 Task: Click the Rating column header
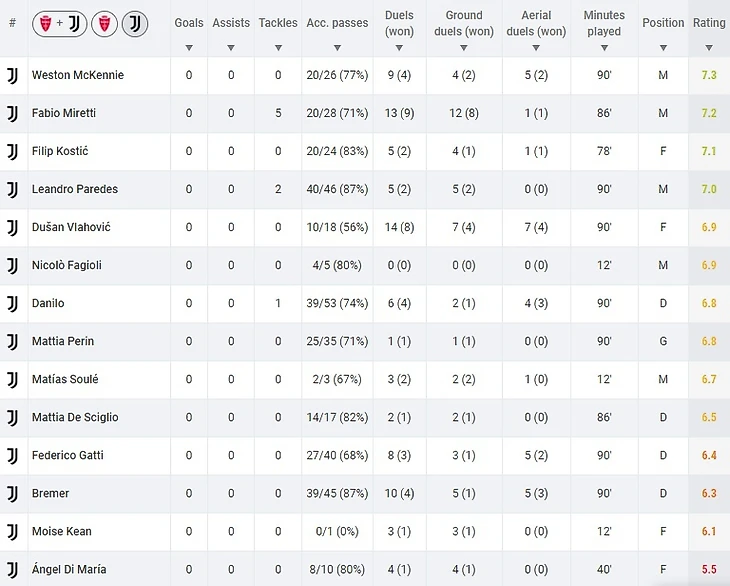click(x=709, y=23)
